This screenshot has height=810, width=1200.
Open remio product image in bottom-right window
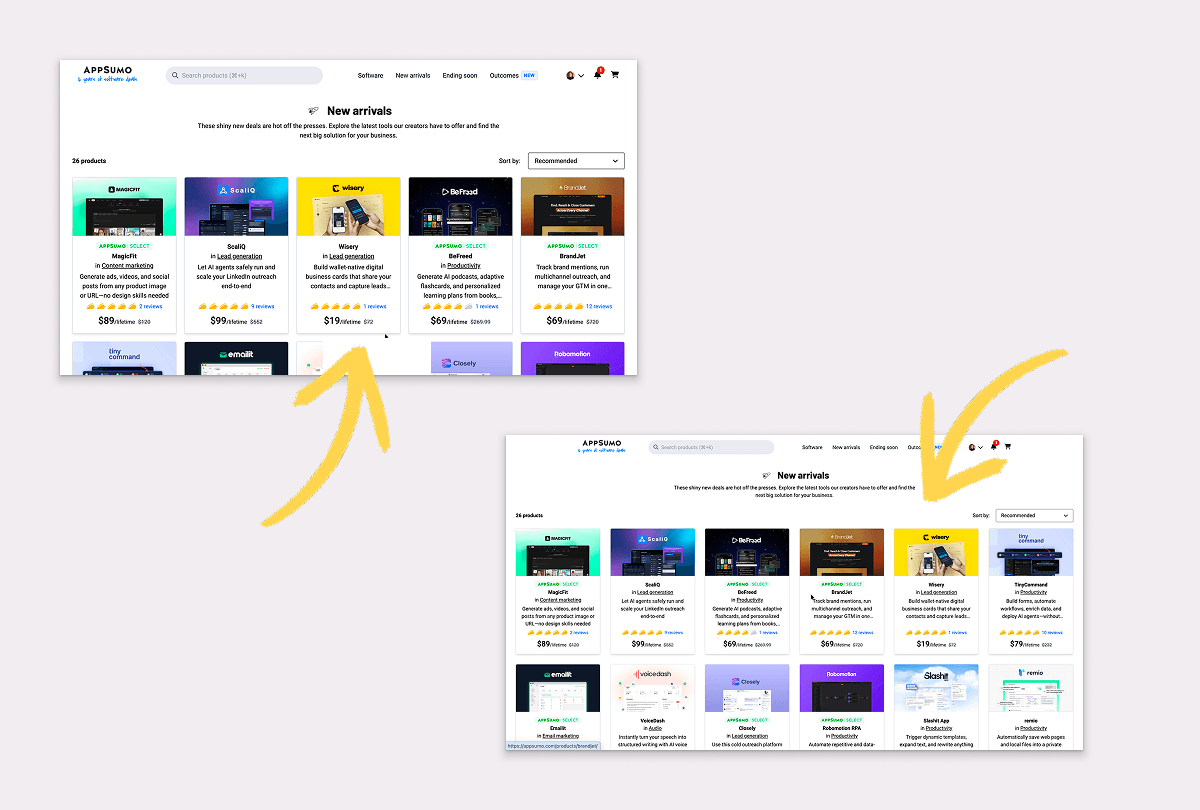click(x=1031, y=688)
